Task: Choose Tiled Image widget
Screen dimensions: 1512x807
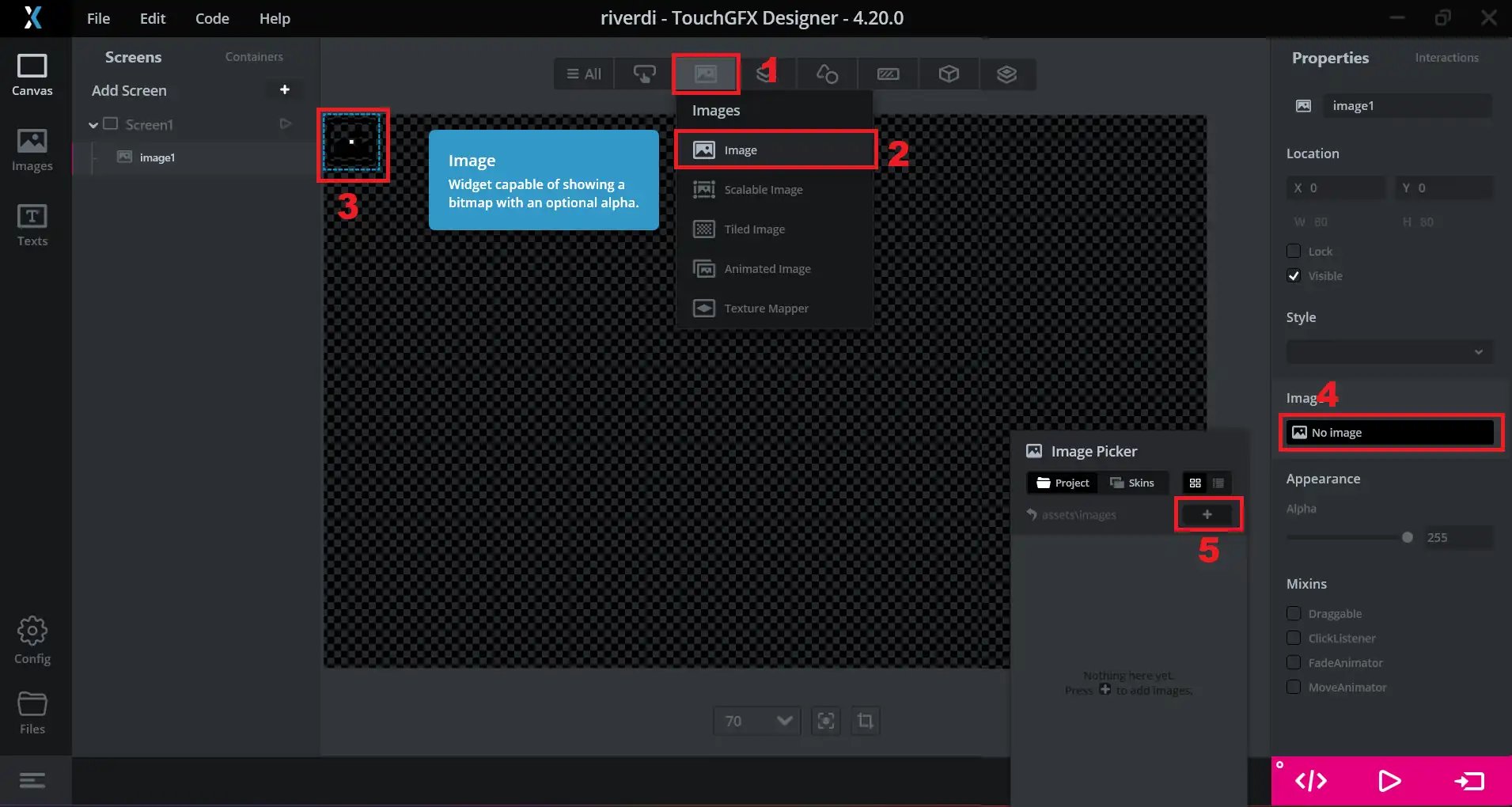Action: pyautogui.click(x=775, y=229)
